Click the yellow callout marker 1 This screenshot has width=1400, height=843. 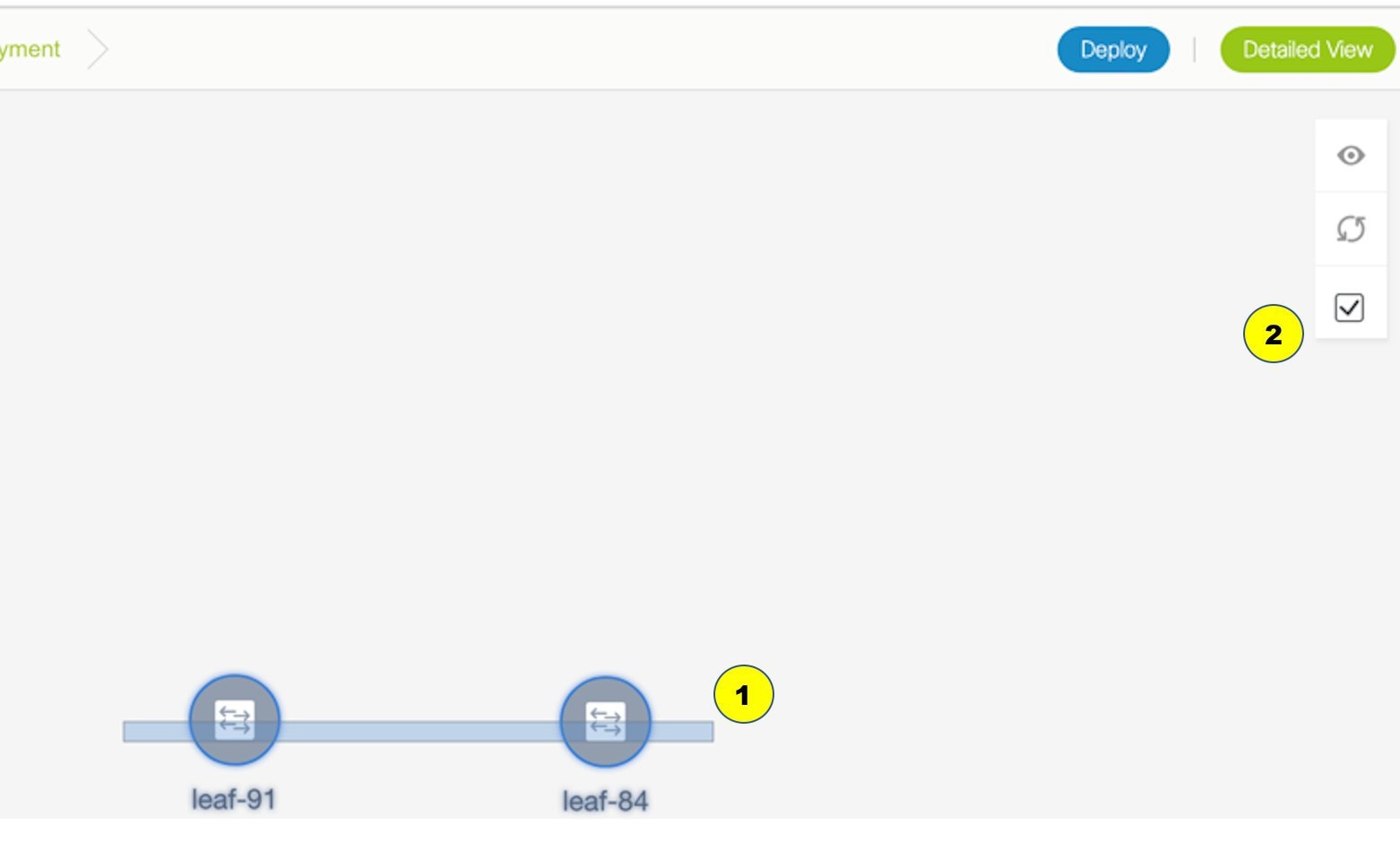coord(743,694)
